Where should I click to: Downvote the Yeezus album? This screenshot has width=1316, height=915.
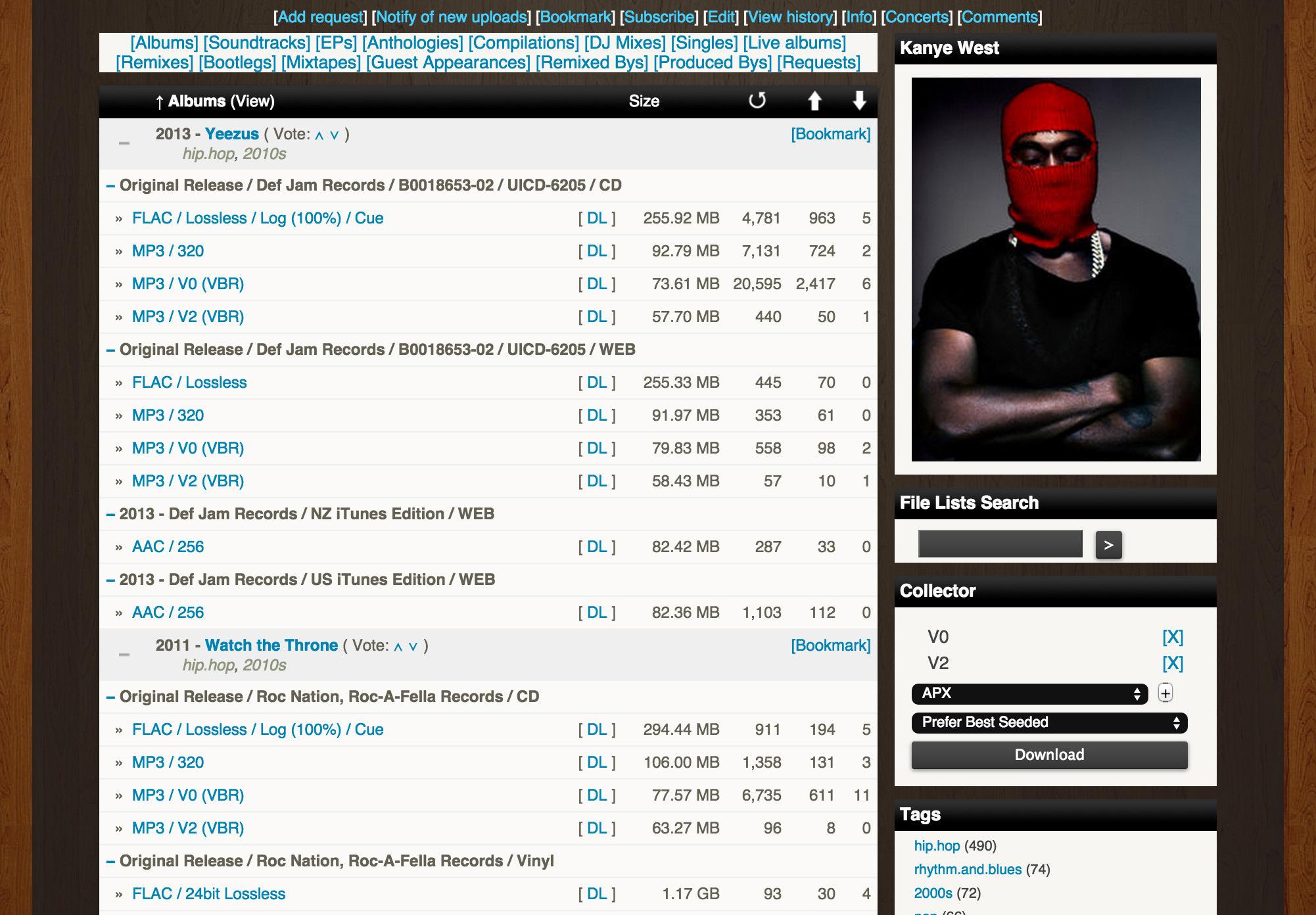tap(334, 135)
